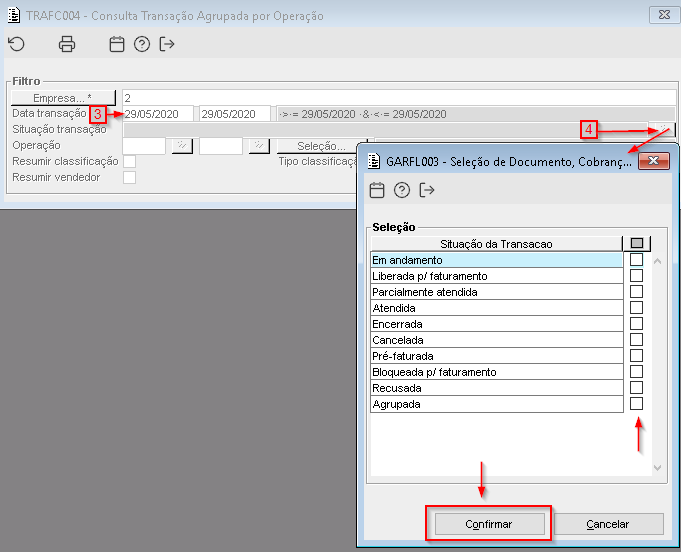681x552 pixels.
Task: Check the Agrupada checkbox
Action: click(636, 403)
